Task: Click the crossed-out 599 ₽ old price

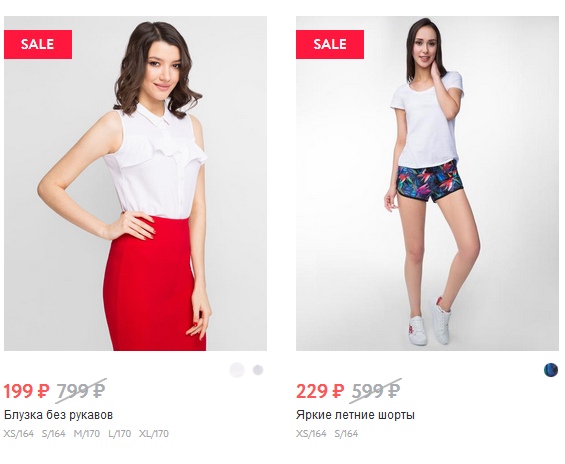Action: click(375, 391)
